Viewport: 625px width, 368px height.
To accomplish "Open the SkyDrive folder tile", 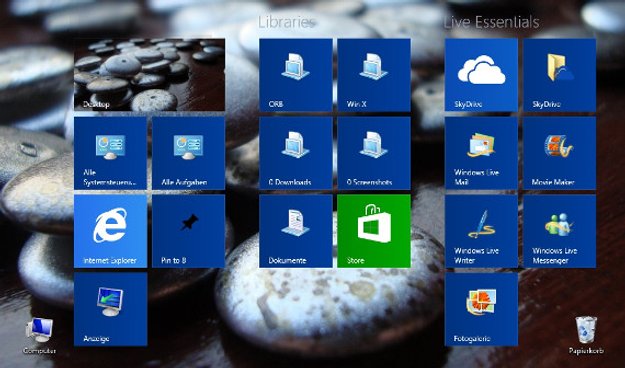I will [560, 75].
